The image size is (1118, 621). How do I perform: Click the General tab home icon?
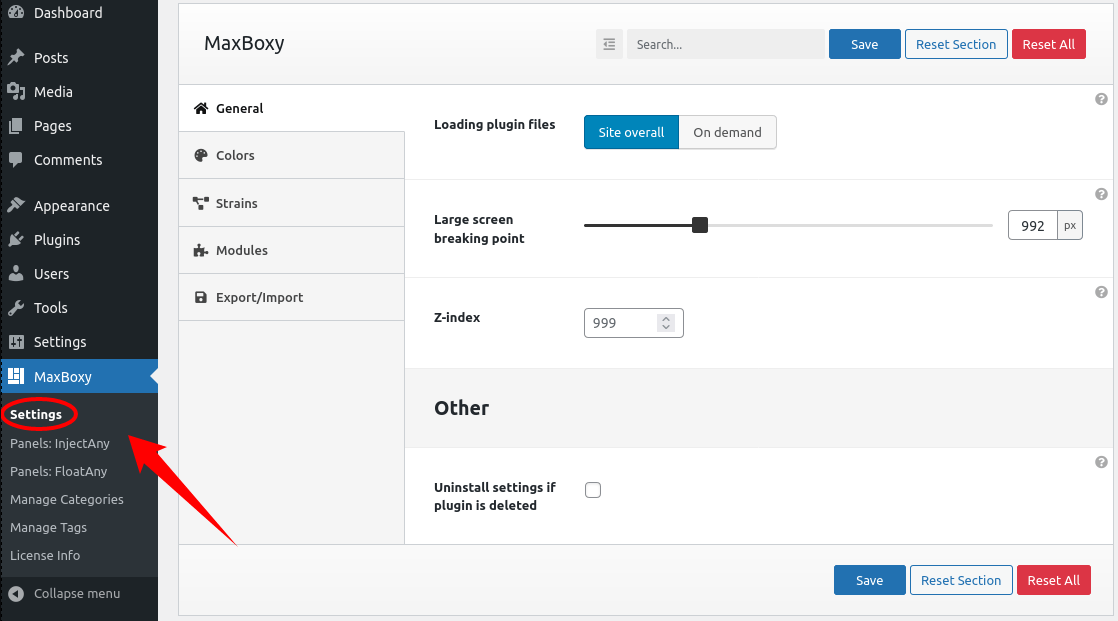pyautogui.click(x=201, y=108)
